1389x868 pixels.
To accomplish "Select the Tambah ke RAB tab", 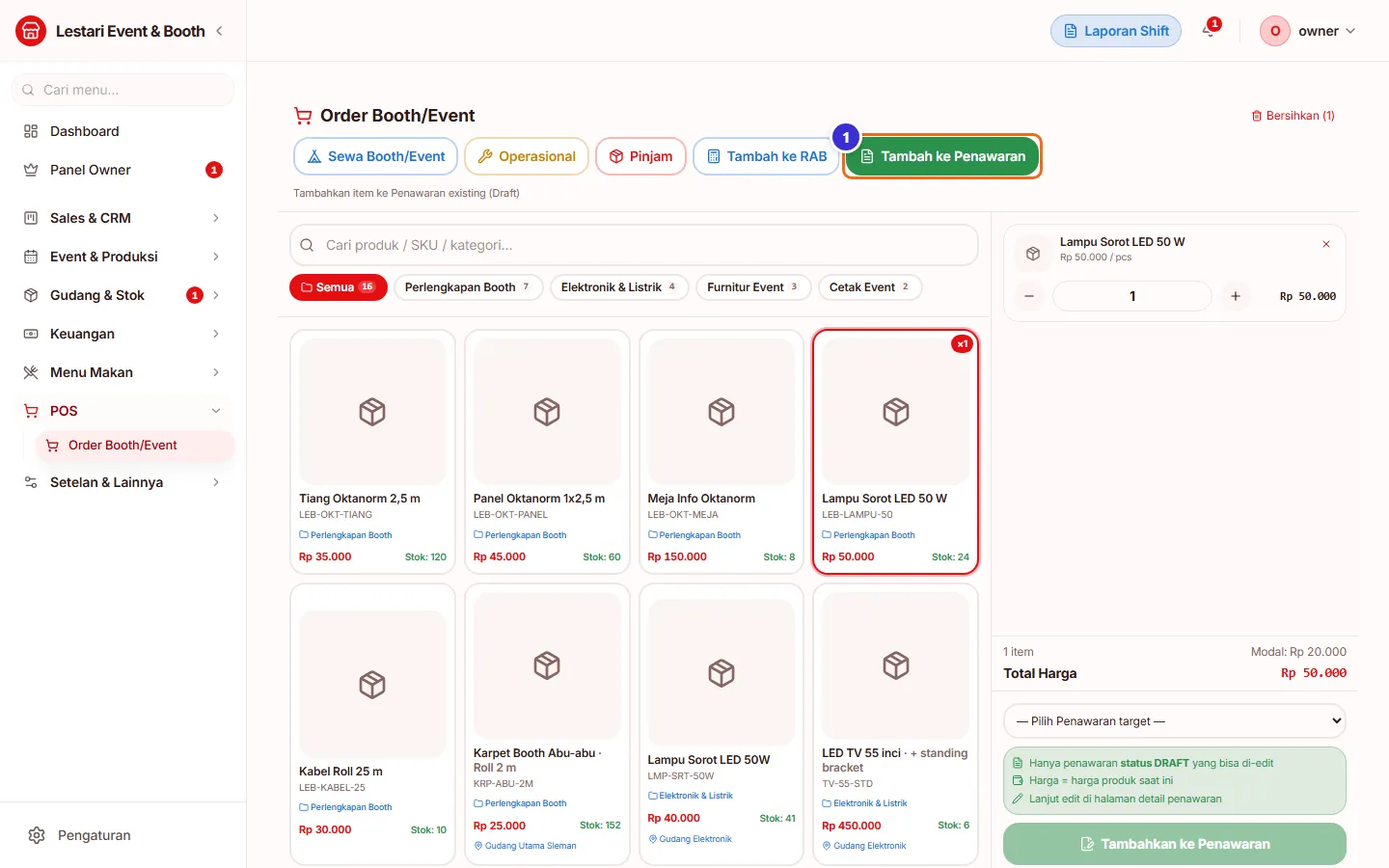I will (767, 156).
